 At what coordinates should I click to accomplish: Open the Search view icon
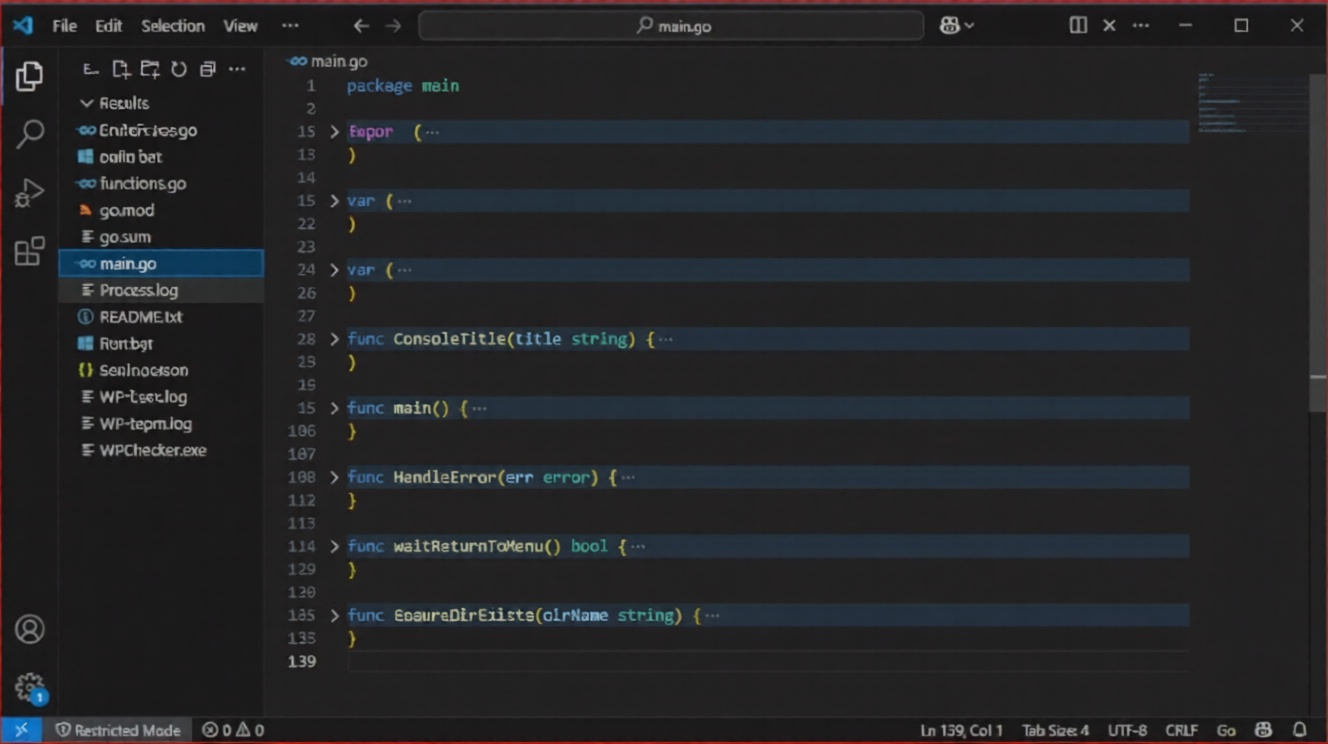click(29, 134)
